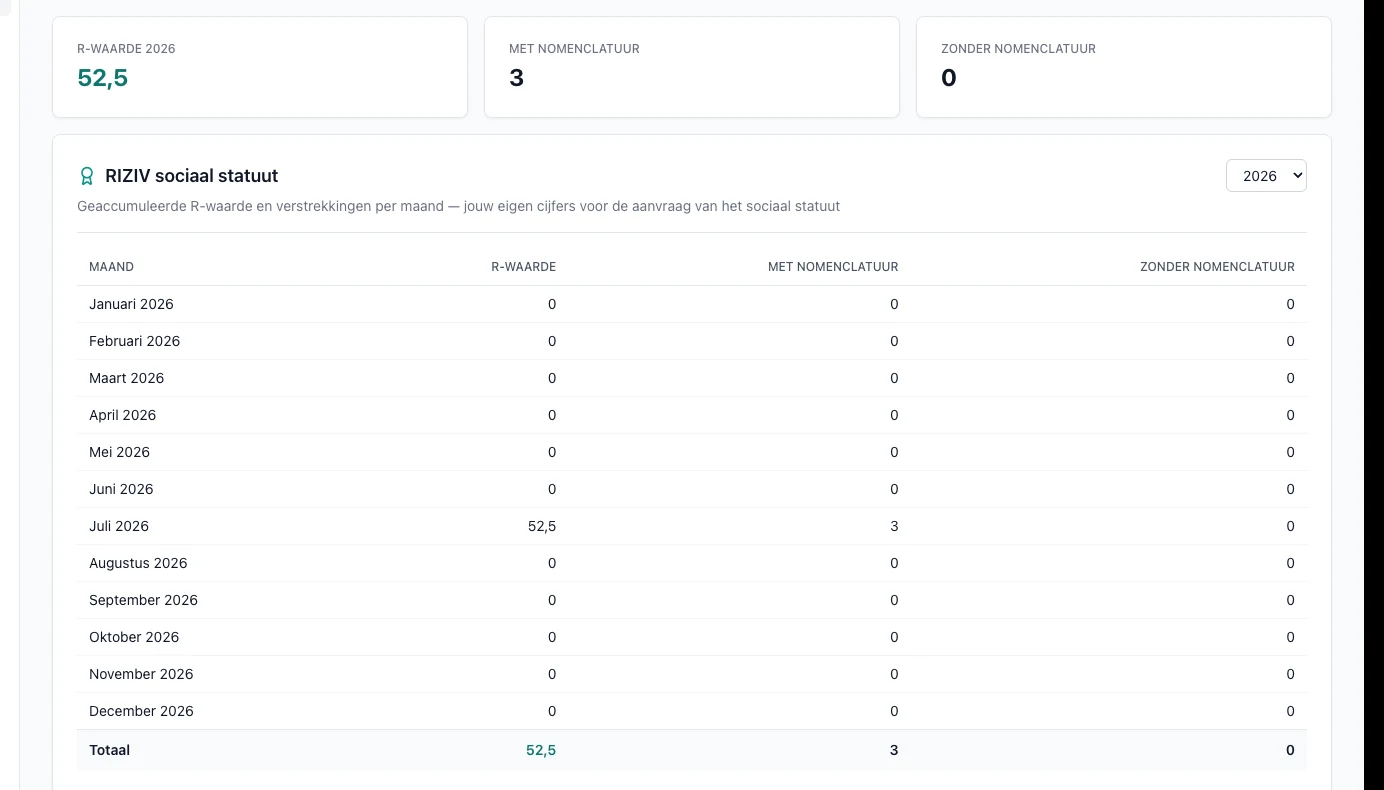The height and width of the screenshot is (790, 1384).
Task: Click the Totaal row label
Action: click(109, 750)
